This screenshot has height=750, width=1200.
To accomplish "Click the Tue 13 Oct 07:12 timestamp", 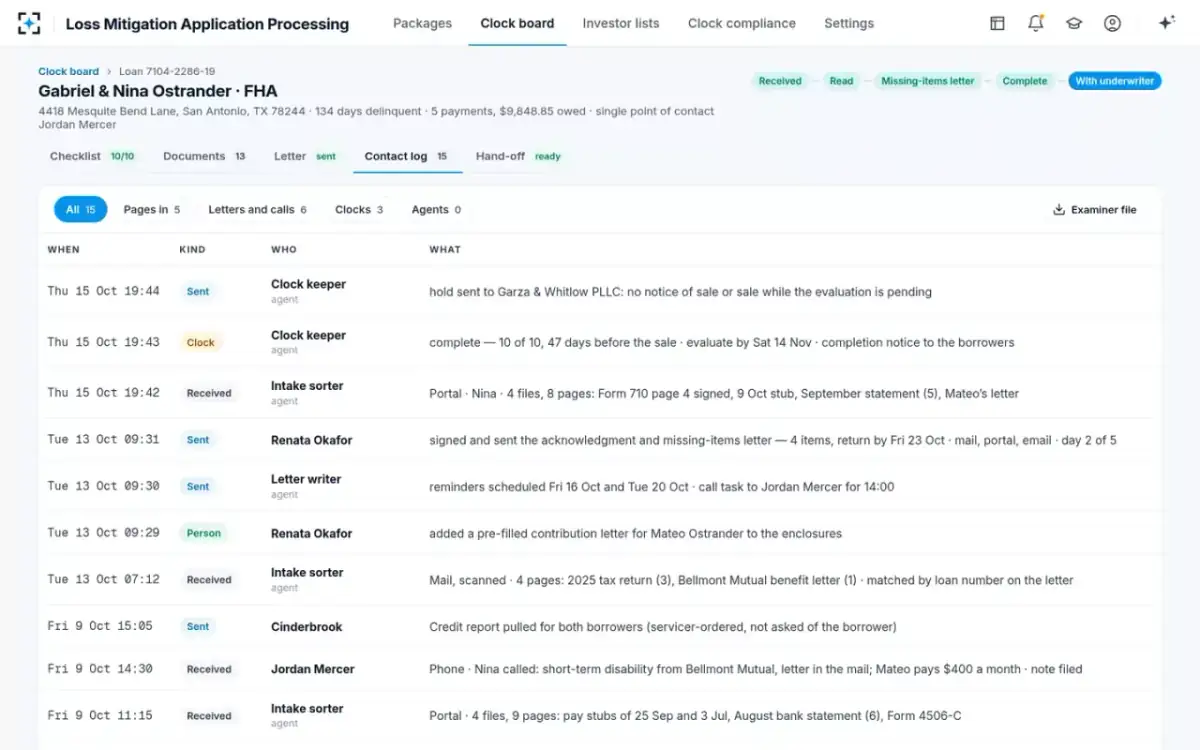I will 103,579.
